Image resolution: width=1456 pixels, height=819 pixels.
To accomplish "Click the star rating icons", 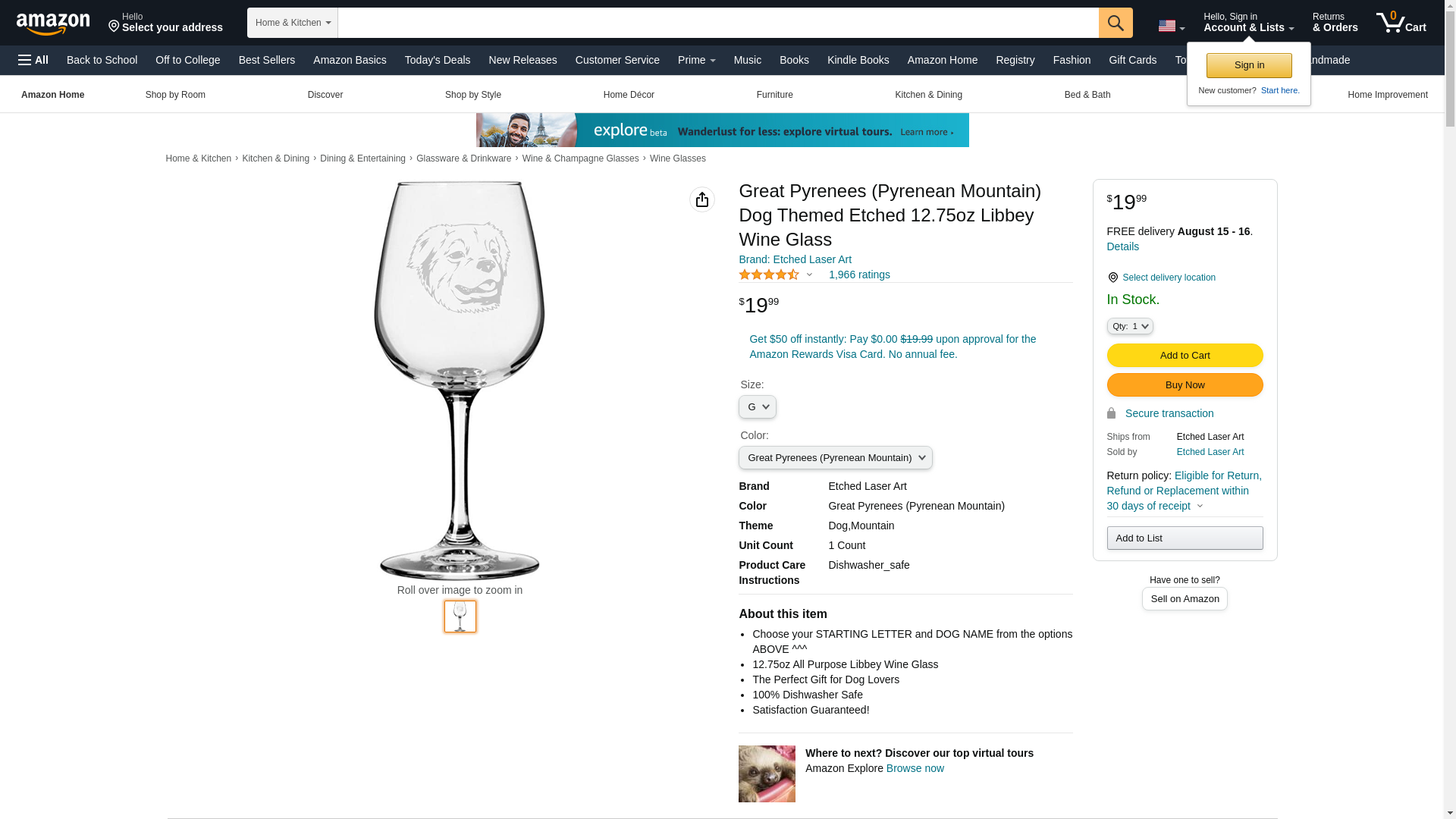I will [769, 275].
